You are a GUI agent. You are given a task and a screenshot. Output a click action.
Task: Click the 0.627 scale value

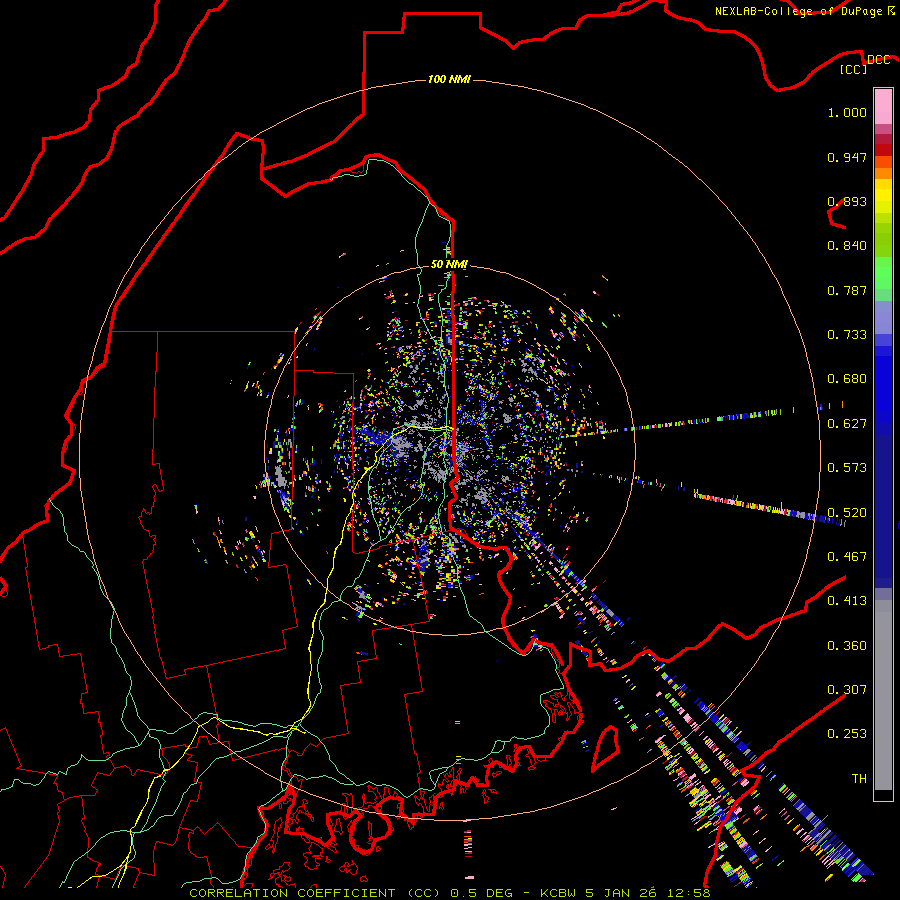tap(847, 424)
